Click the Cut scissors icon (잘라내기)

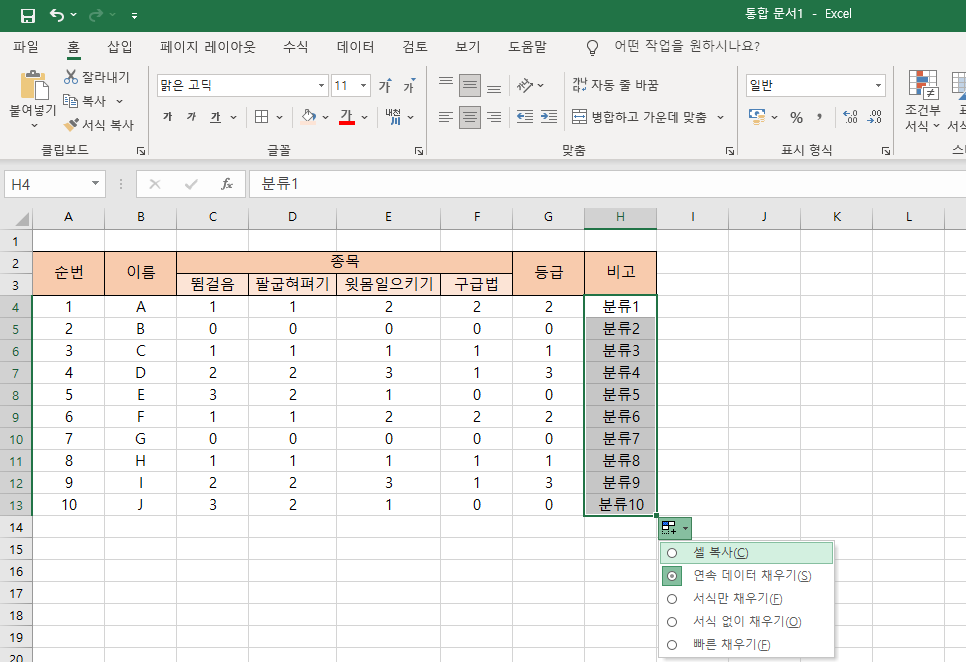point(71,77)
